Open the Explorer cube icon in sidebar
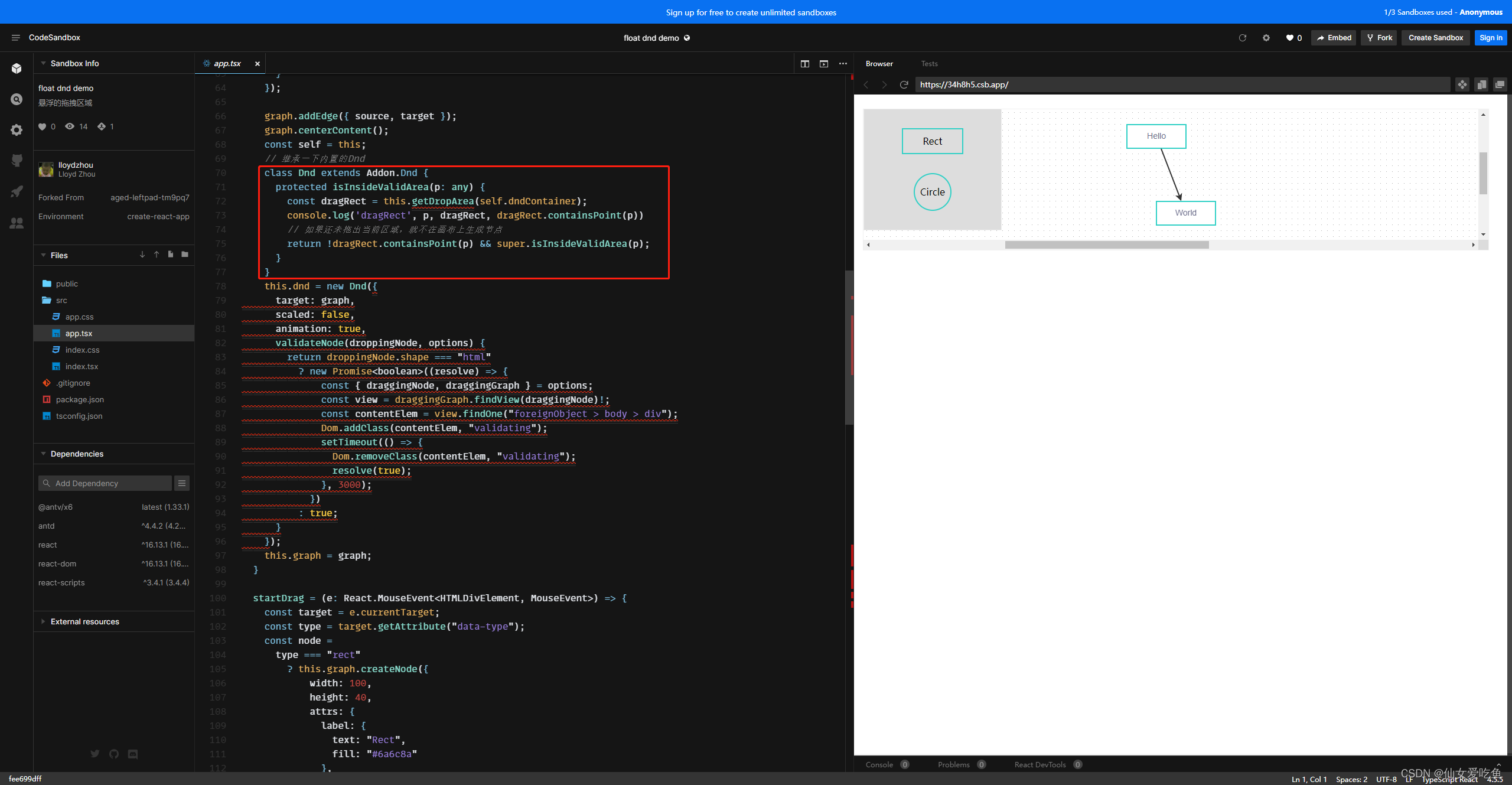This screenshot has width=1512, height=785. [x=17, y=69]
